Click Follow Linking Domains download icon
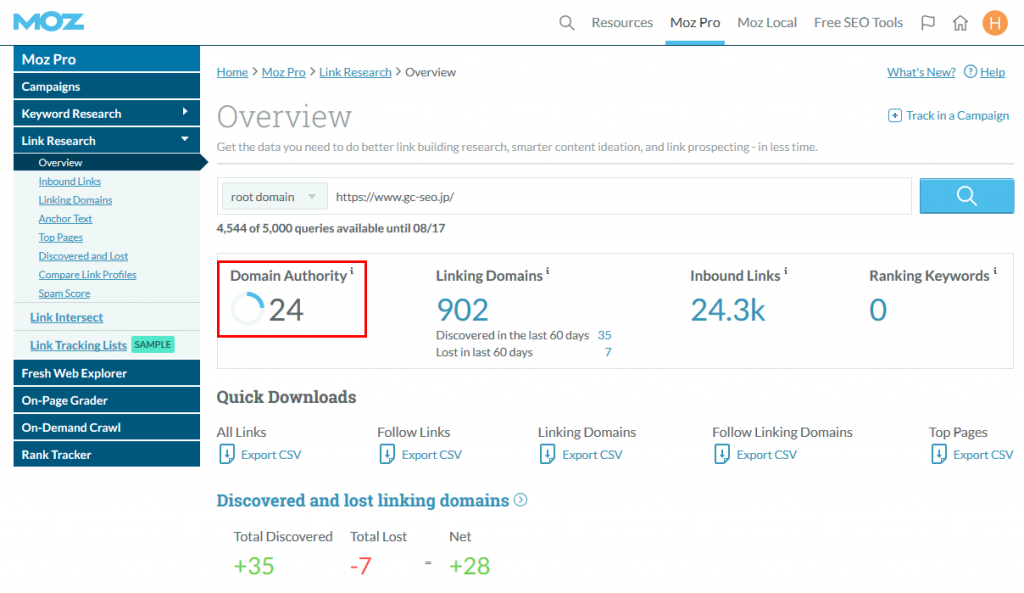Image resolution: width=1024 pixels, height=593 pixels. click(722, 454)
